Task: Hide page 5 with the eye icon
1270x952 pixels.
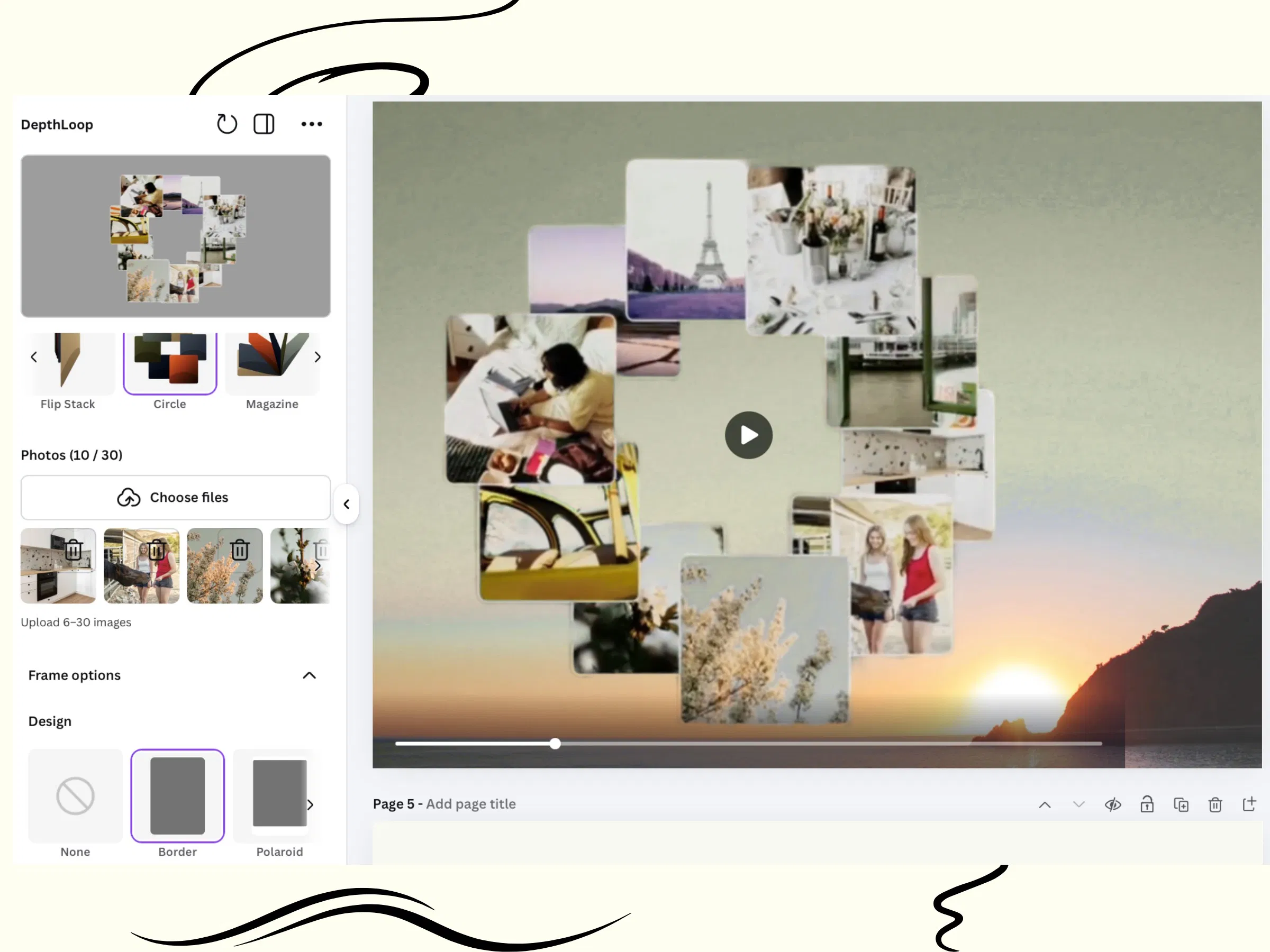Action: click(x=1113, y=805)
